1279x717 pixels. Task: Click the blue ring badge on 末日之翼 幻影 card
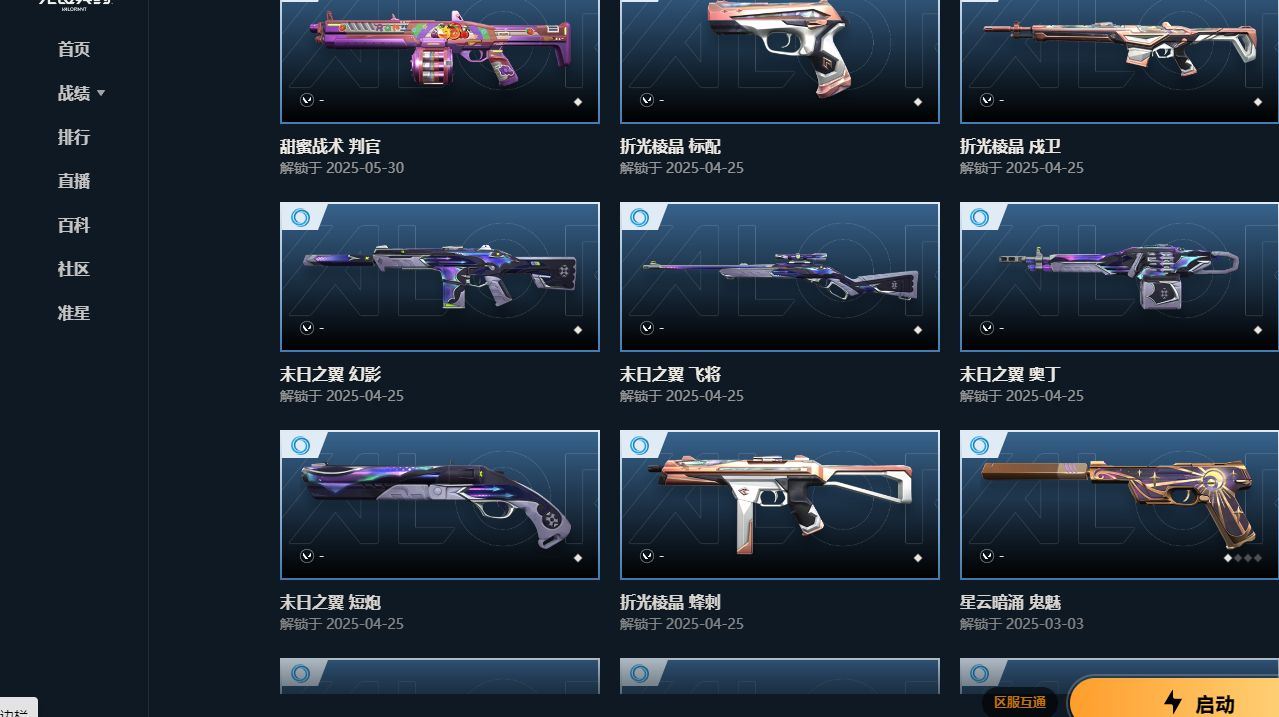(301, 217)
